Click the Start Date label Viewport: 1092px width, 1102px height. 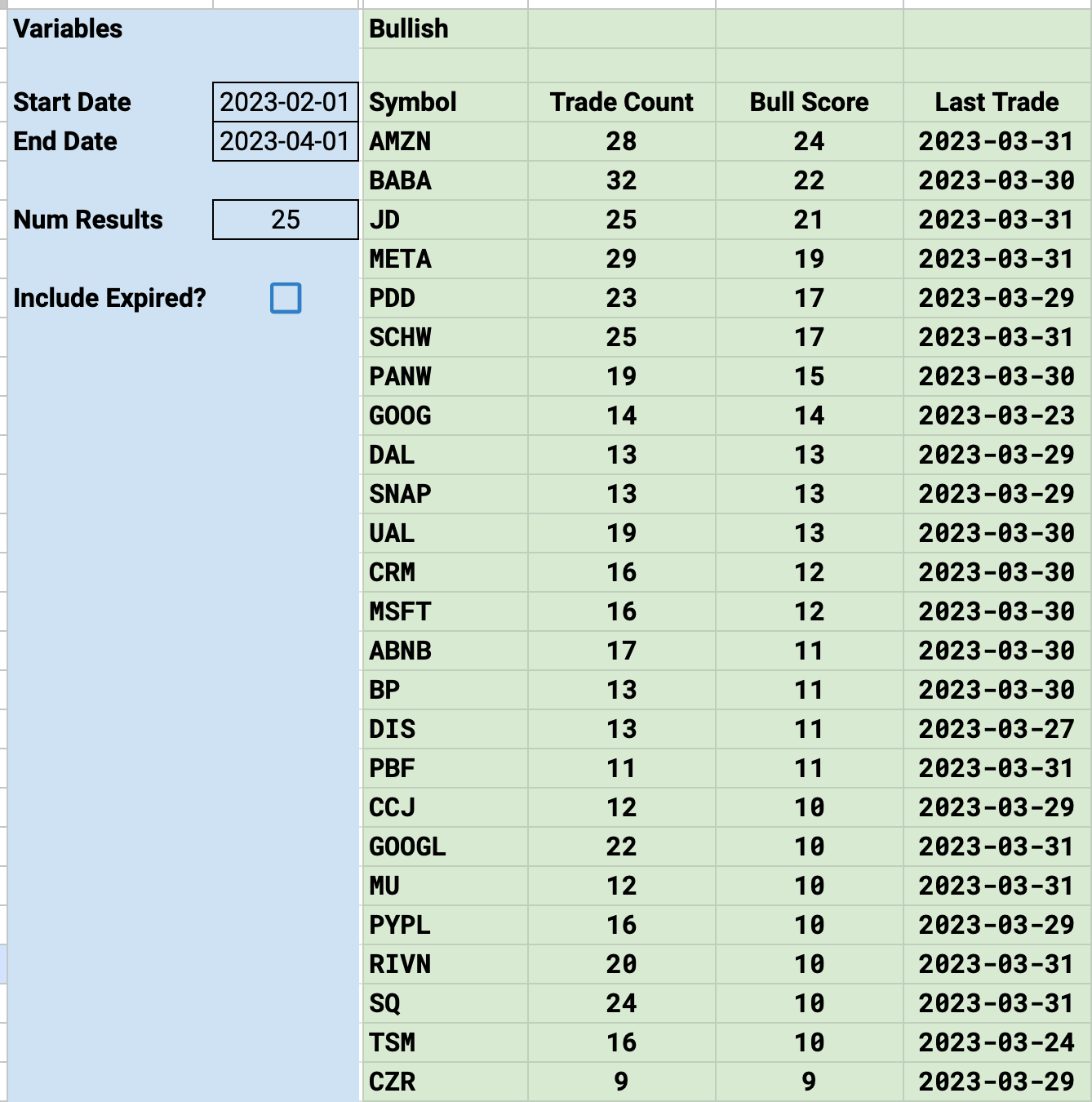click(x=72, y=102)
